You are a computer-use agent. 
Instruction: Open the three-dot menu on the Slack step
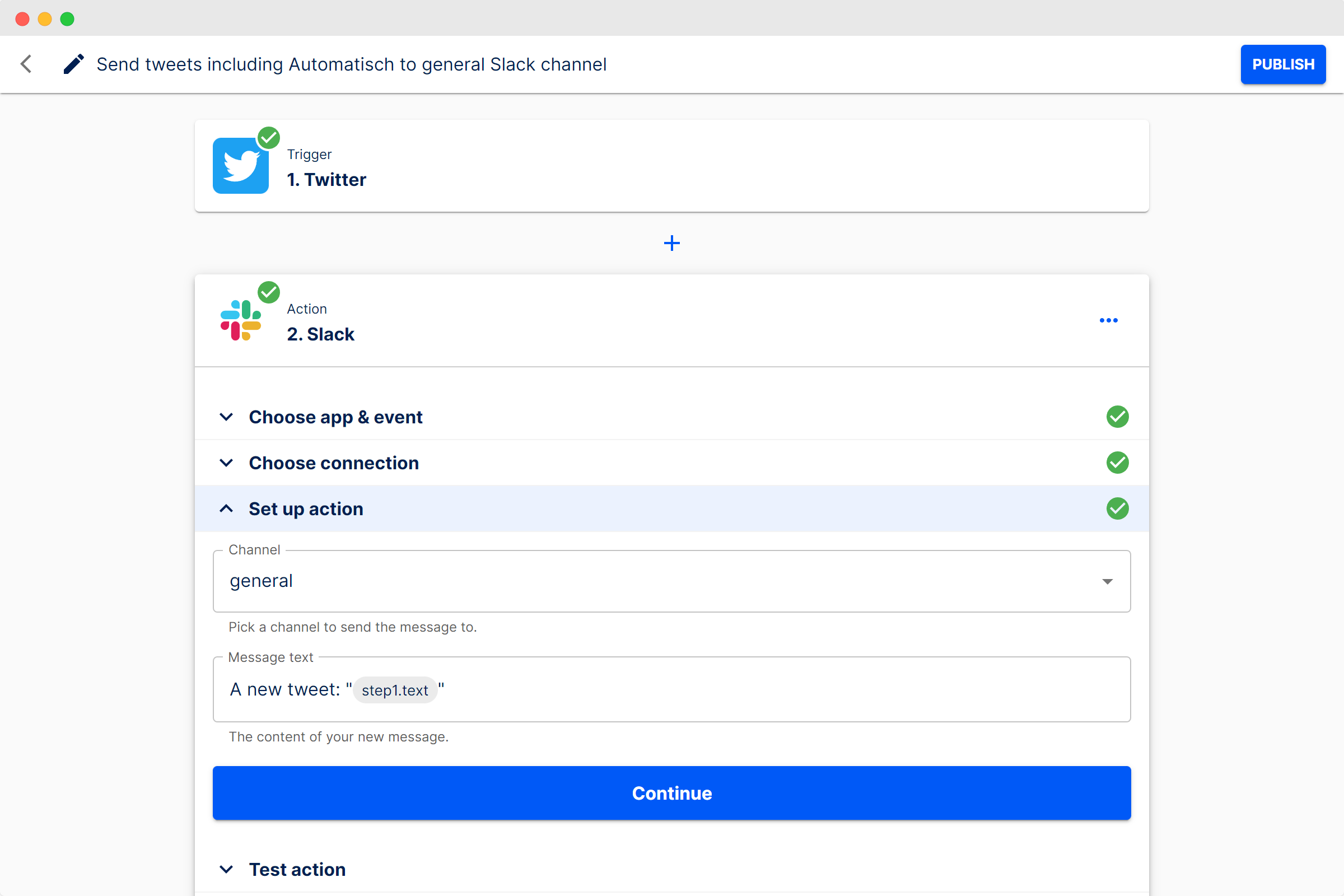(x=1108, y=320)
